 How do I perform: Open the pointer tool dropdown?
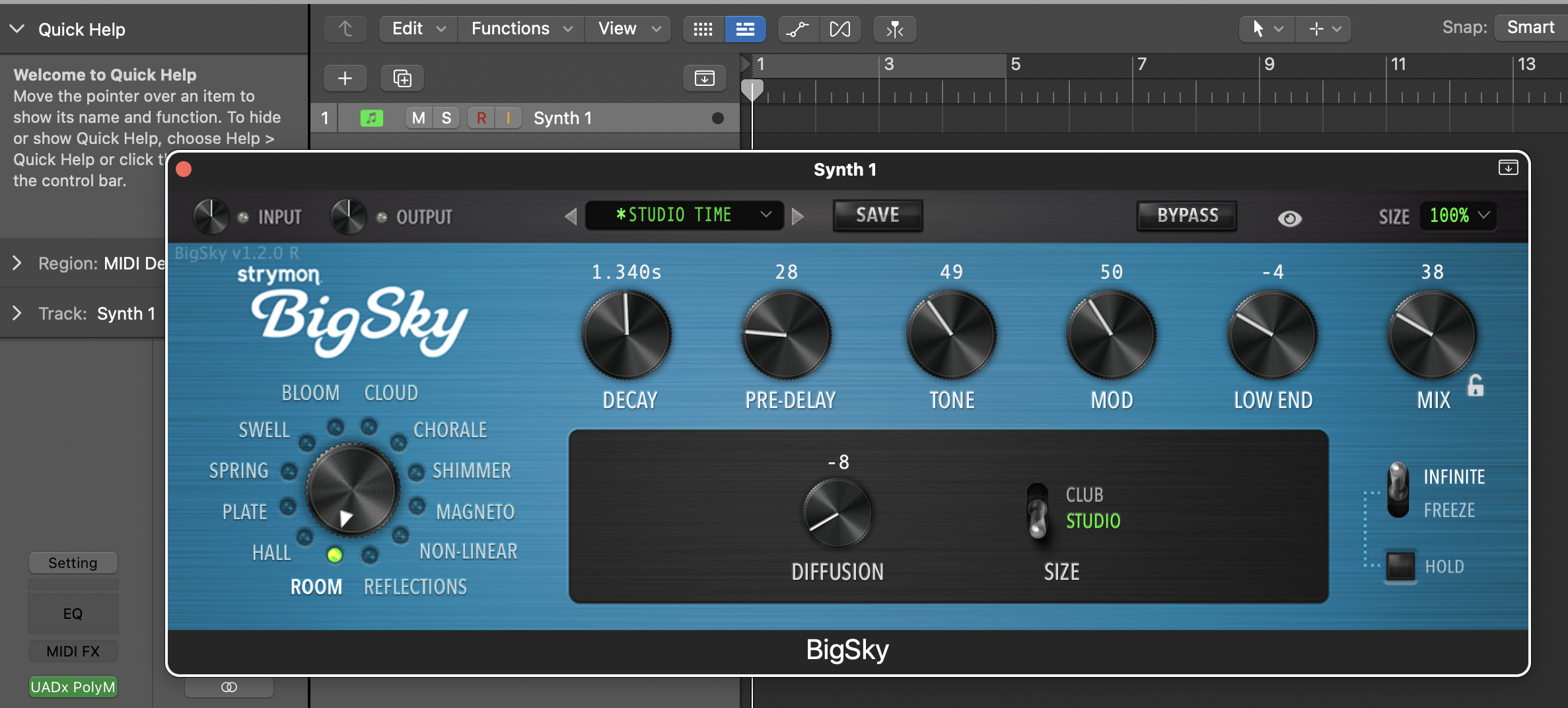pyautogui.click(x=1266, y=29)
